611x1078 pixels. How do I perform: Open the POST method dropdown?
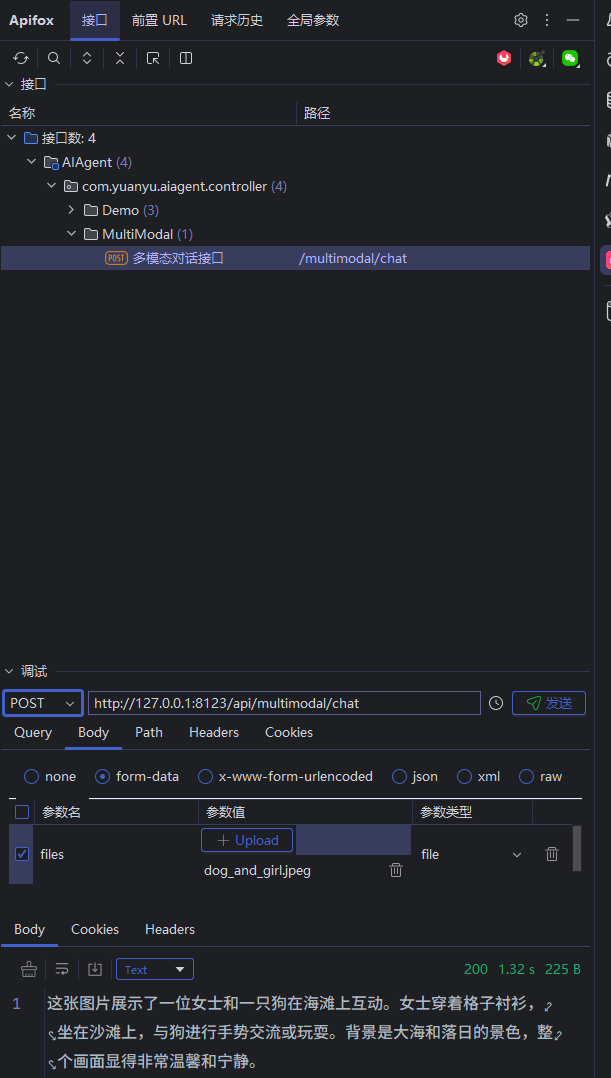[42, 703]
